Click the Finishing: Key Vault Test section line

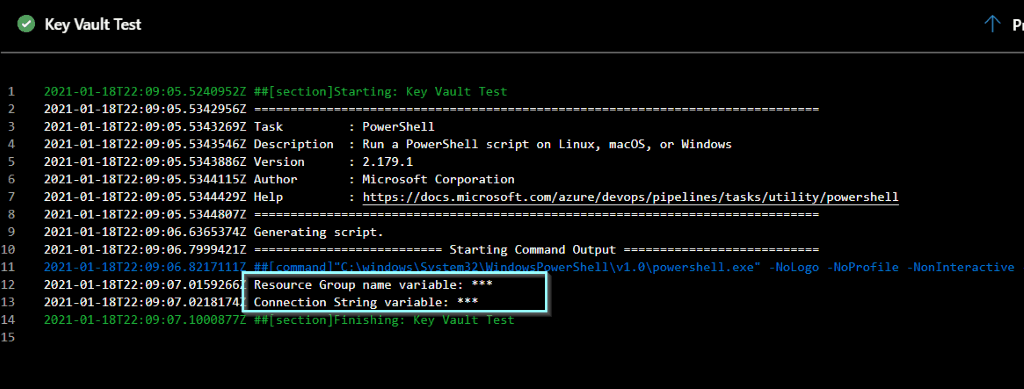[x=279, y=320]
